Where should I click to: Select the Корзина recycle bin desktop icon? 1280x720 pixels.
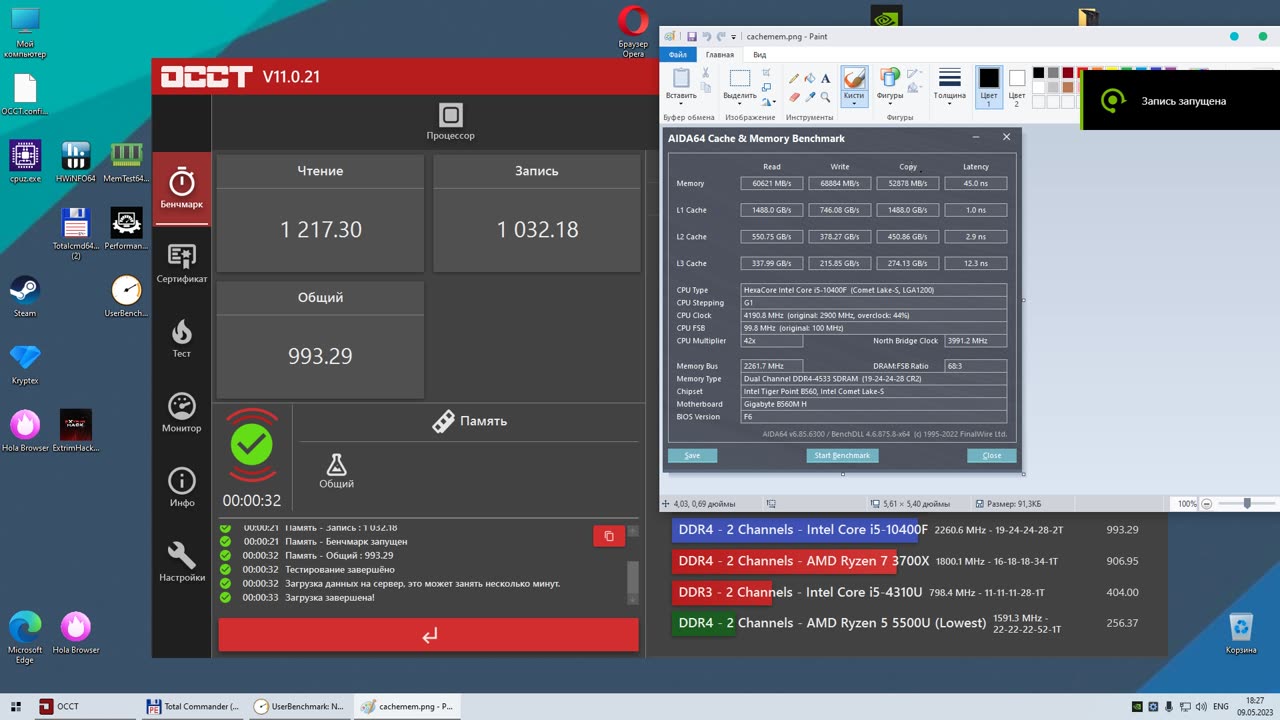(1241, 634)
